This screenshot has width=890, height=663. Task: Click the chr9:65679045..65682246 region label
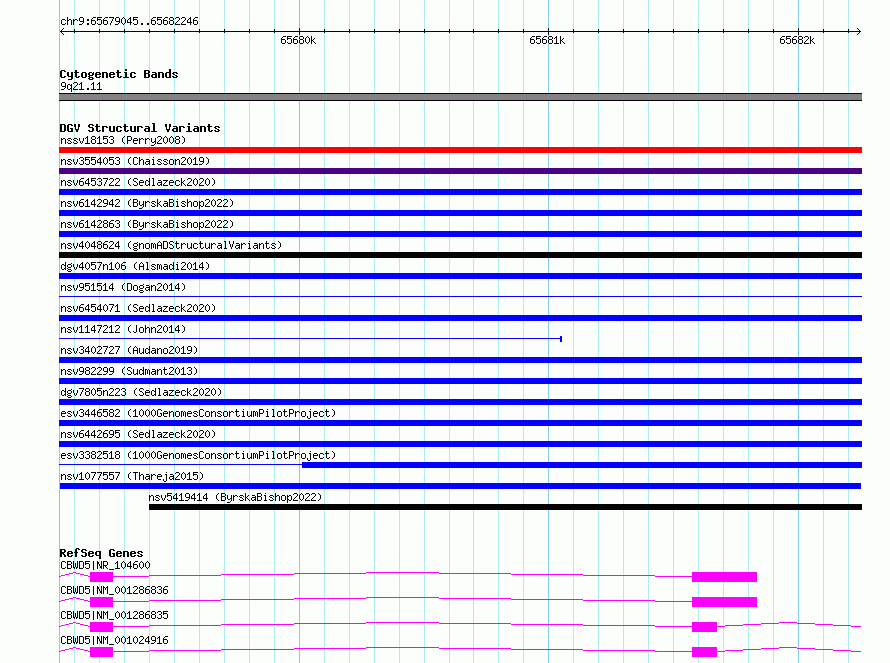(129, 21)
